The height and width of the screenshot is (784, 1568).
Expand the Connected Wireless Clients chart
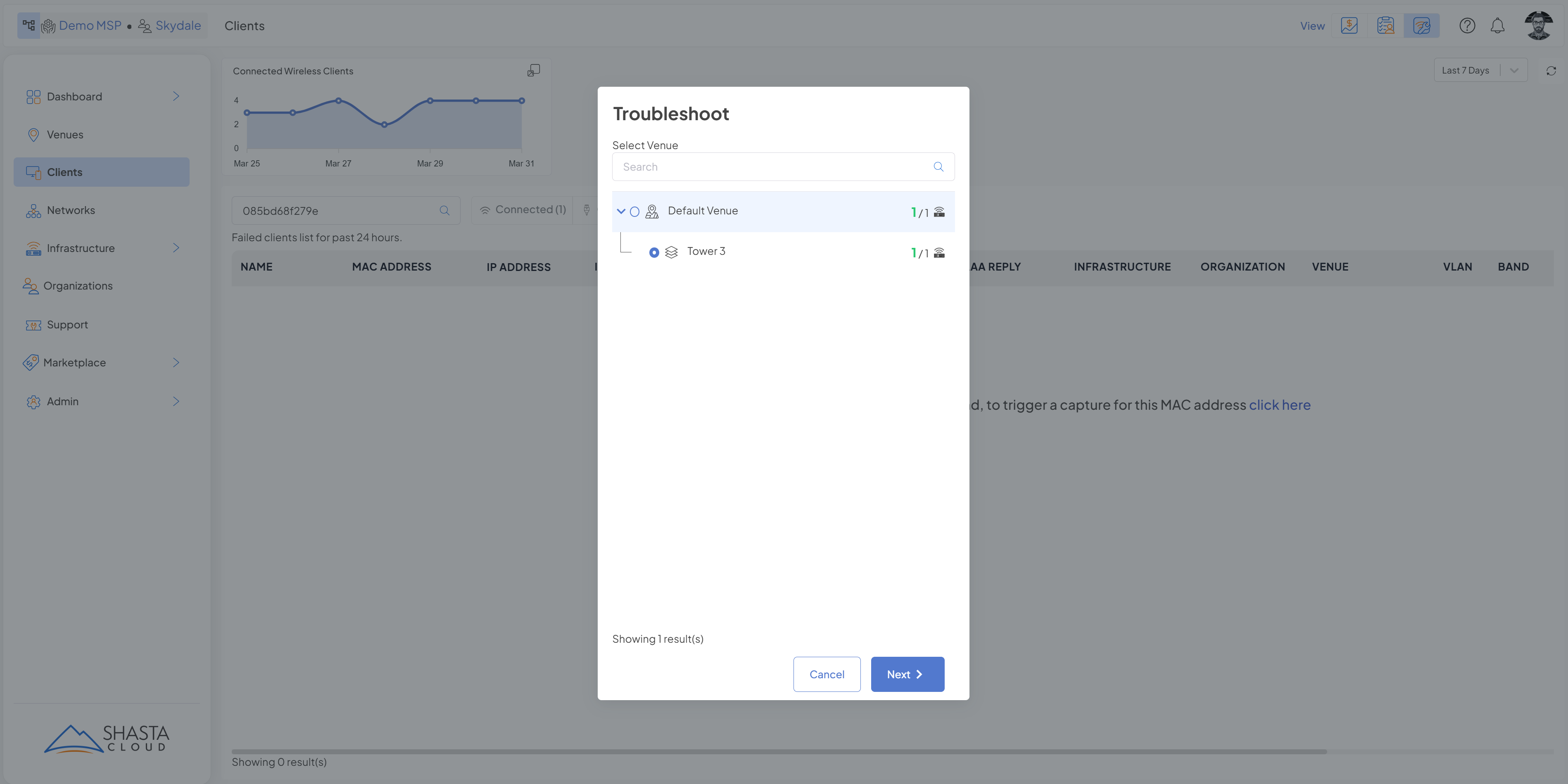click(533, 71)
